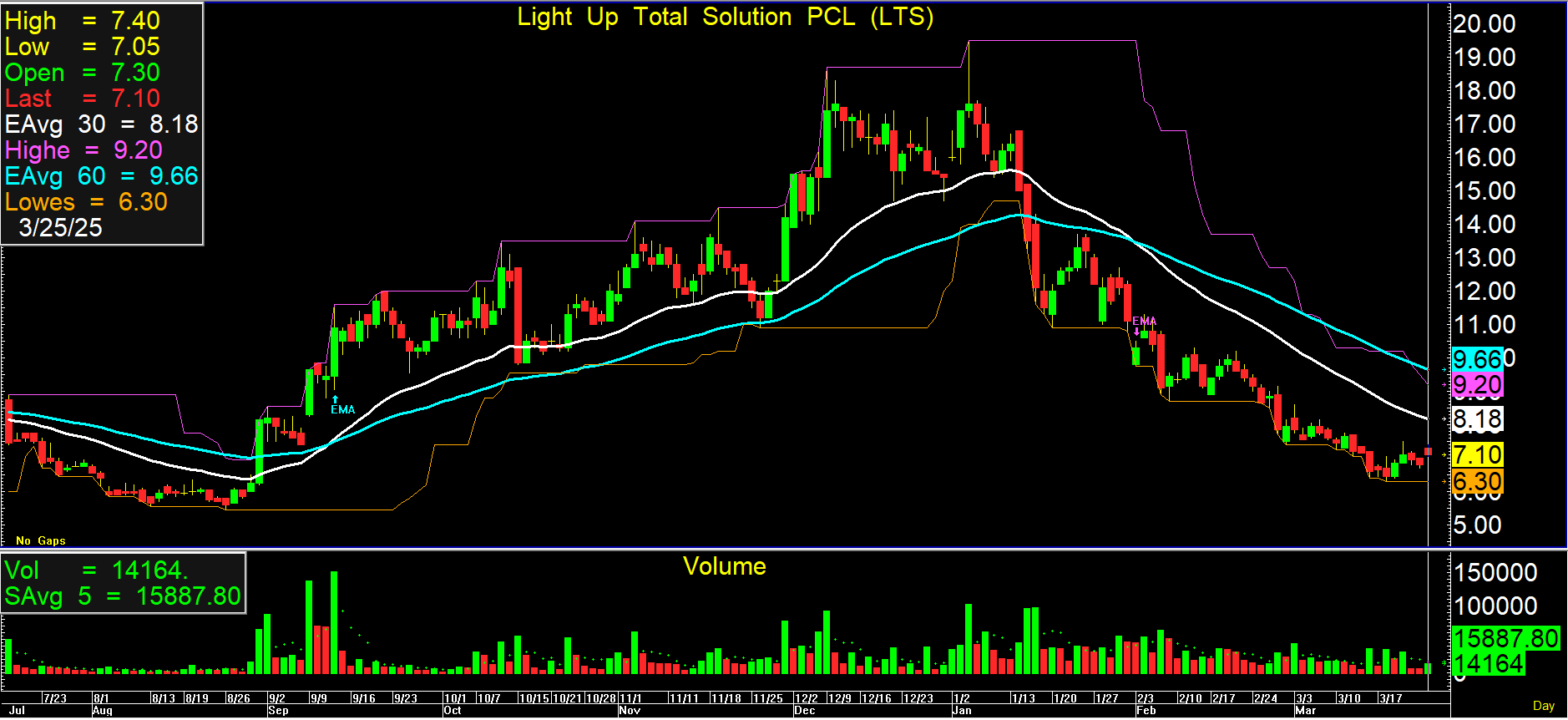Click the Aug month label
This screenshot has height=720, width=1568.
(103, 710)
